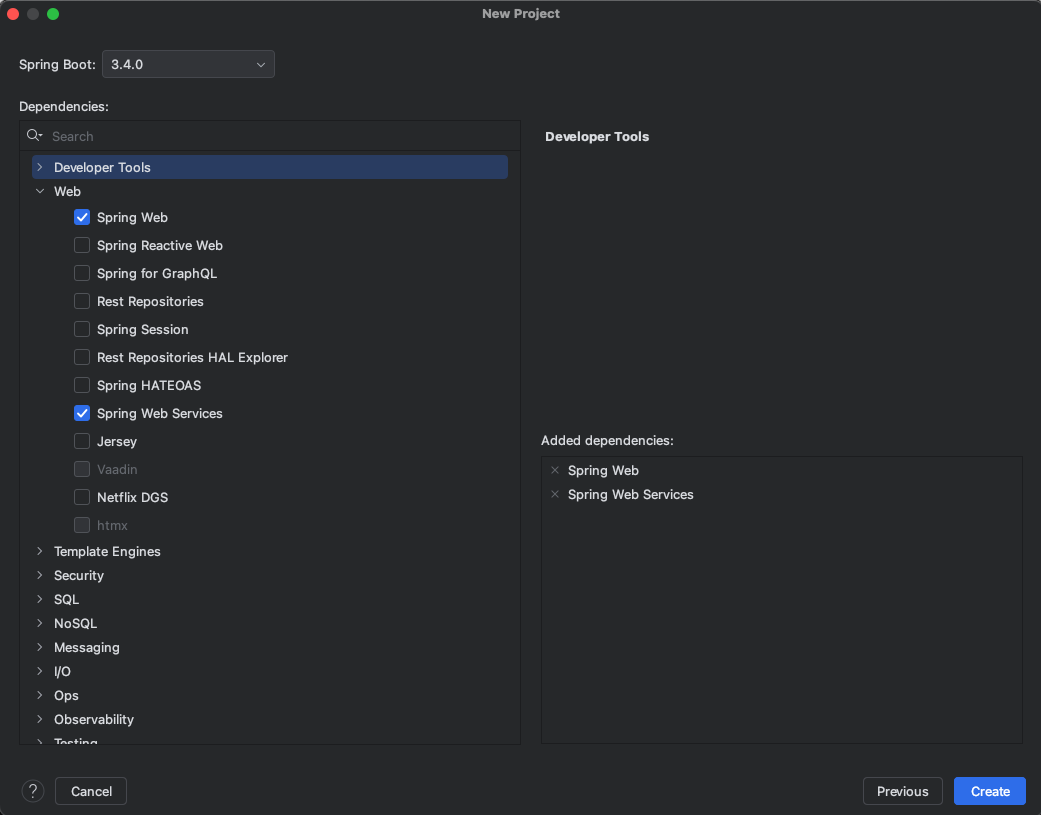This screenshot has height=815, width=1041.
Task: Check the Spring for GraphQL option
Action: coord(82,273)
